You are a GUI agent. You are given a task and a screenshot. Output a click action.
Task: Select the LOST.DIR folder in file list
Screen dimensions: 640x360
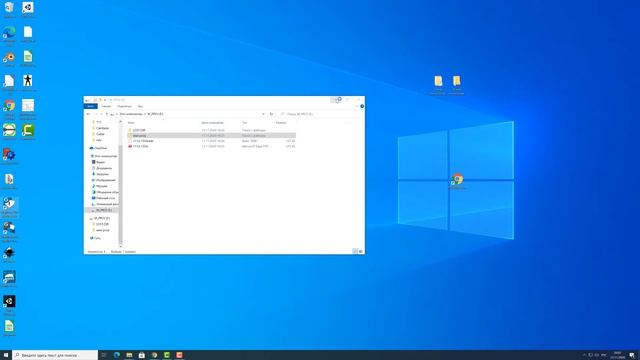point(139,130)
